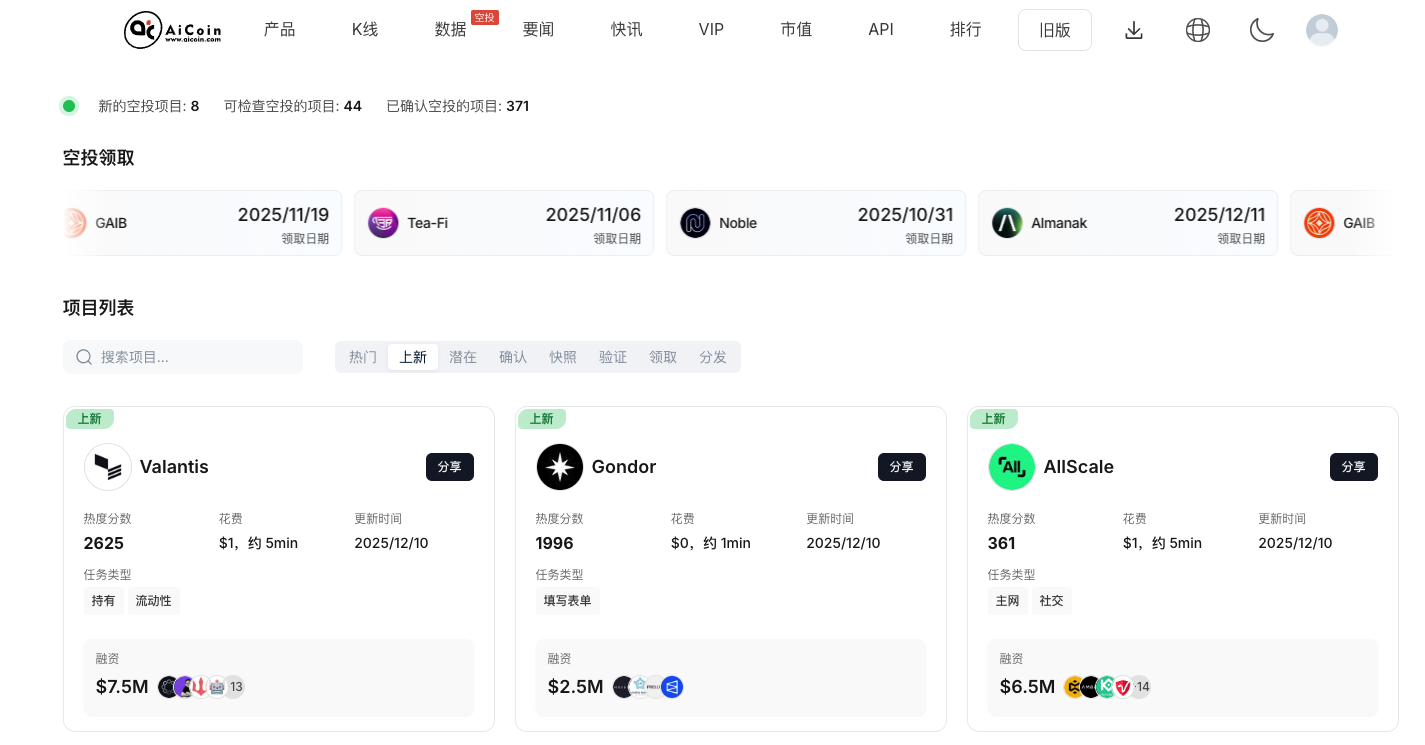
Task: Open the VIP menu item
Action: tap(710, 29)
